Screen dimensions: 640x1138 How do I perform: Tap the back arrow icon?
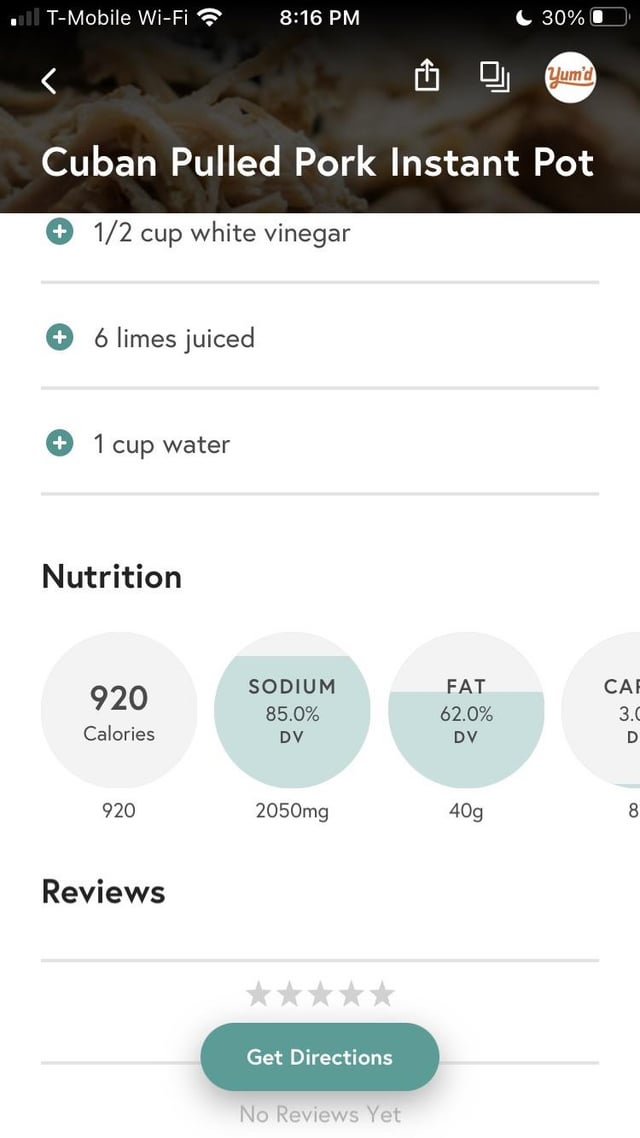(x=49, y=81)
